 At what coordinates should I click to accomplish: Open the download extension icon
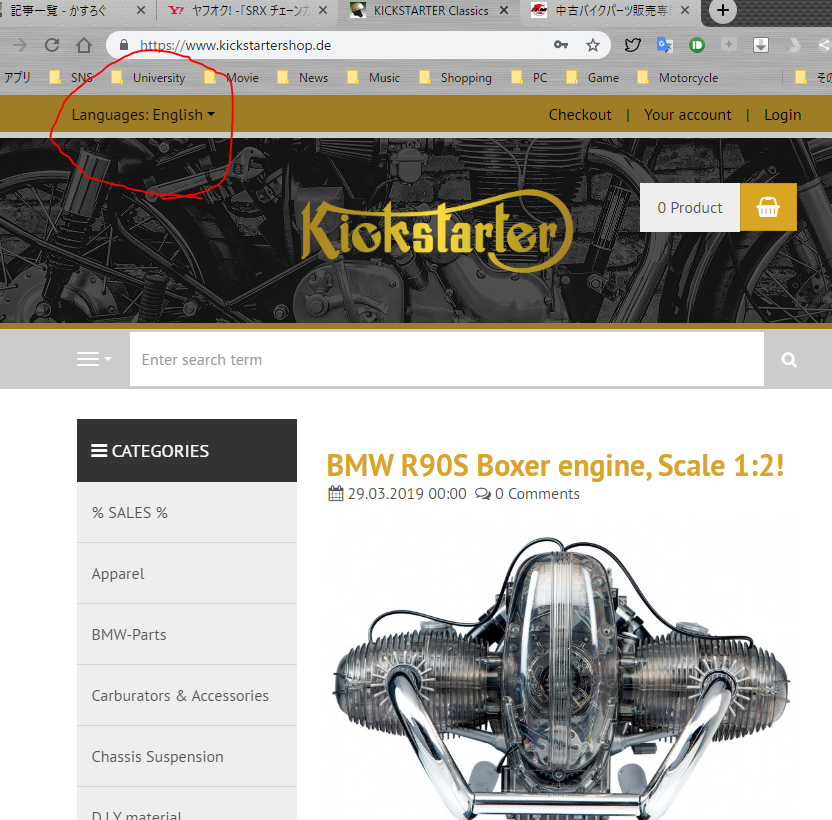761,45
